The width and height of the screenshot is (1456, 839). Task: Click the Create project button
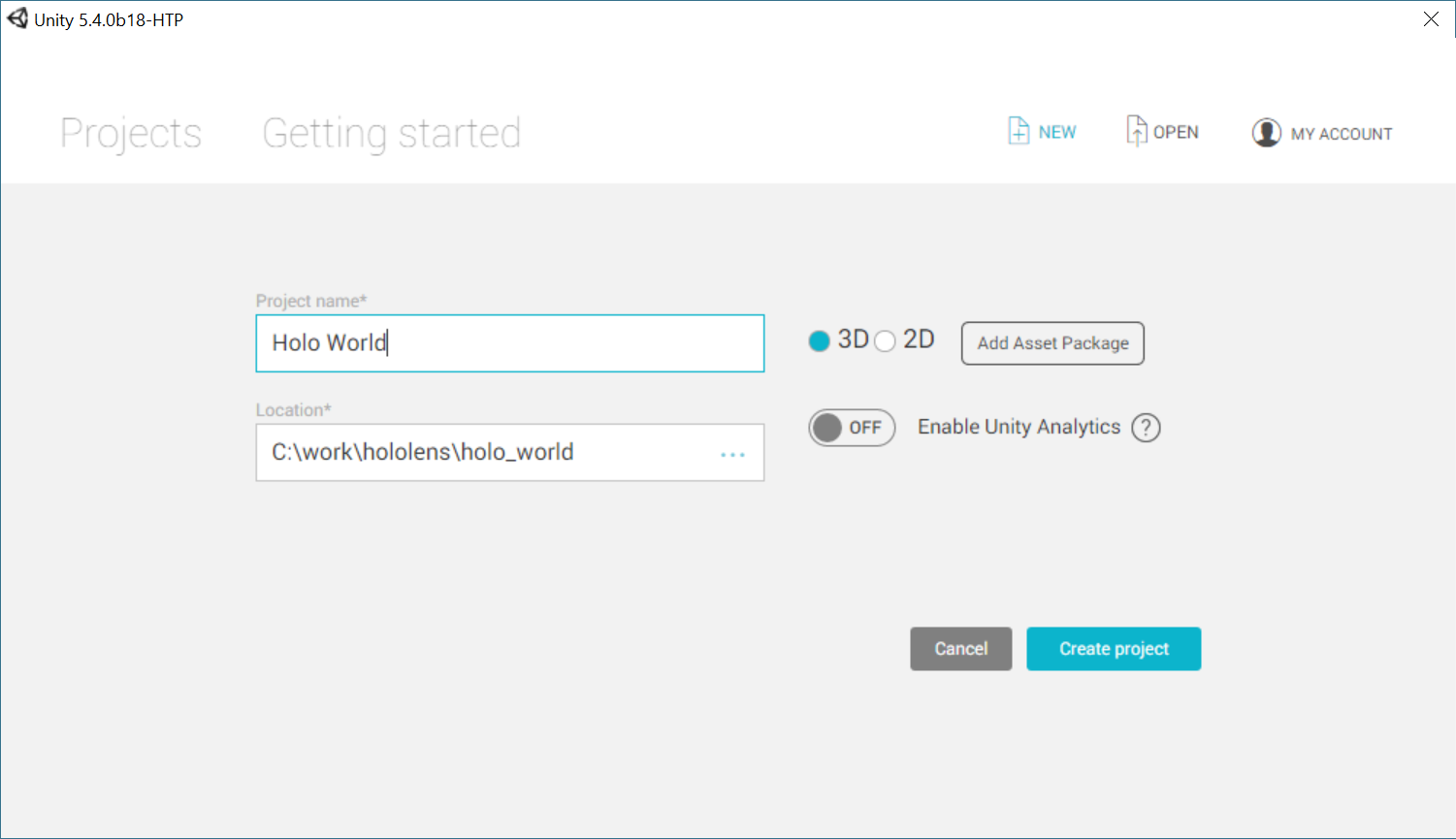[x=1114, y=649]
